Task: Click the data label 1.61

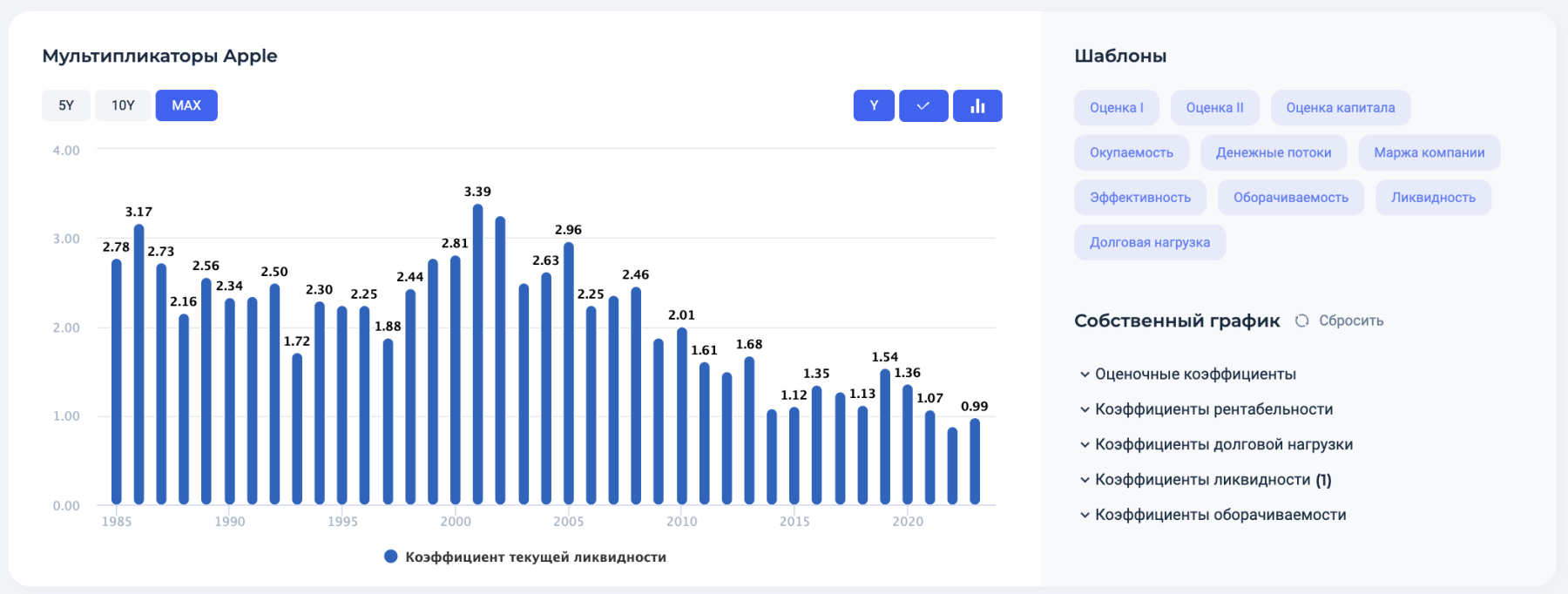Action: click(704, 350)
